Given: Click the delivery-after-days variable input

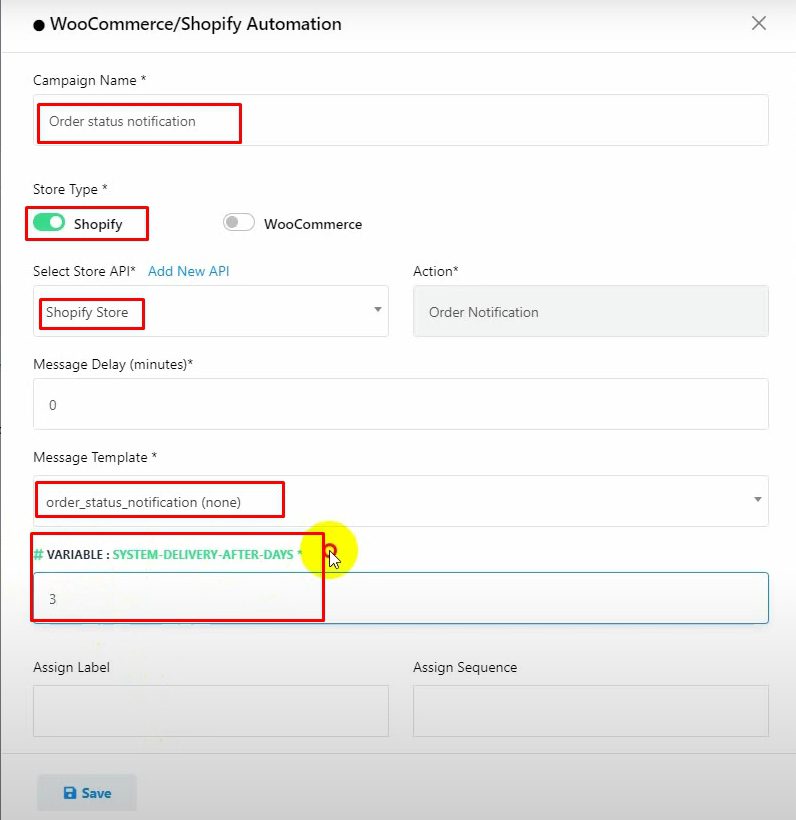Looking at the screenshot, I should point(400,599).
